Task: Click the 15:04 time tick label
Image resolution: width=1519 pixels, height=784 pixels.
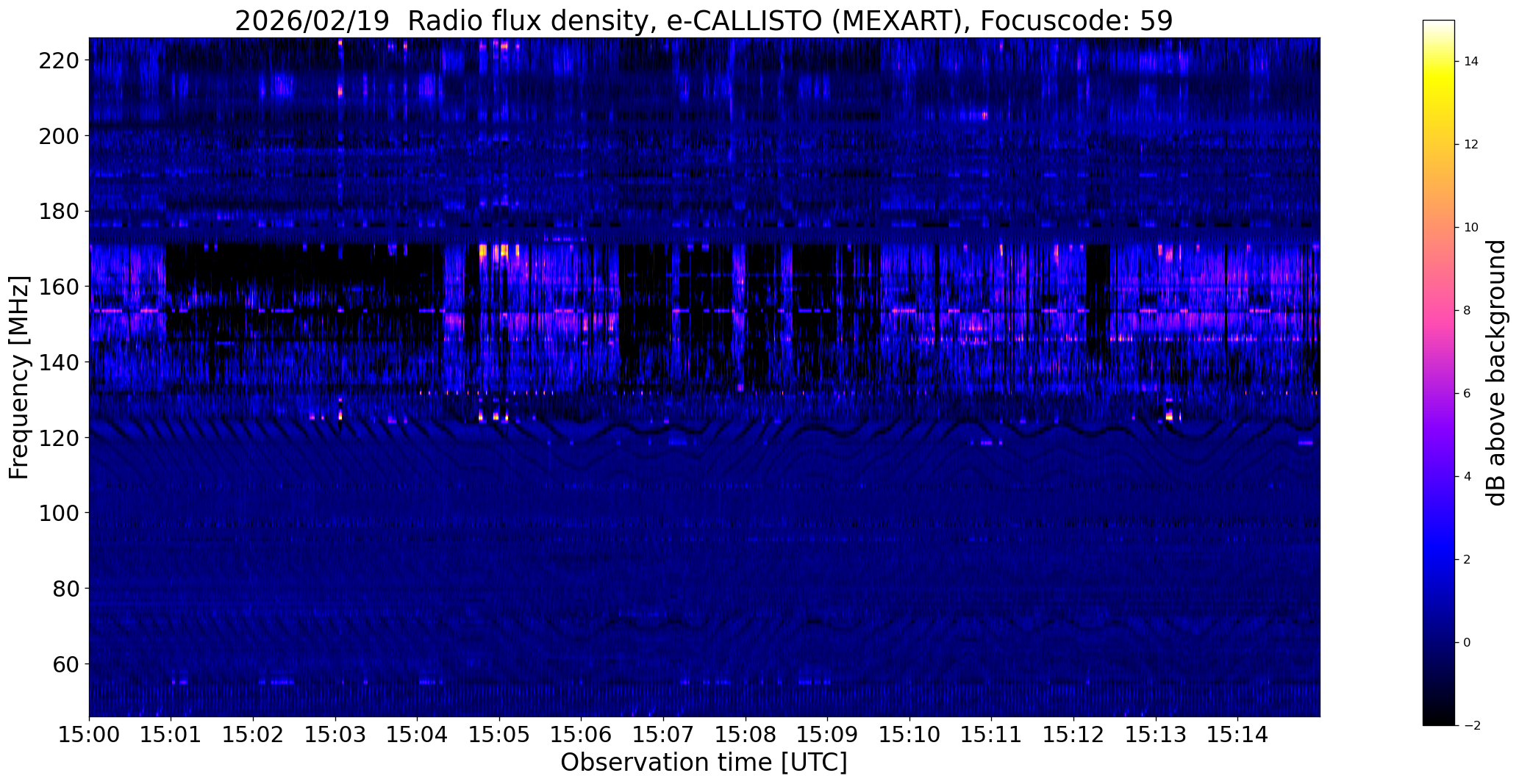Action: 418,735
